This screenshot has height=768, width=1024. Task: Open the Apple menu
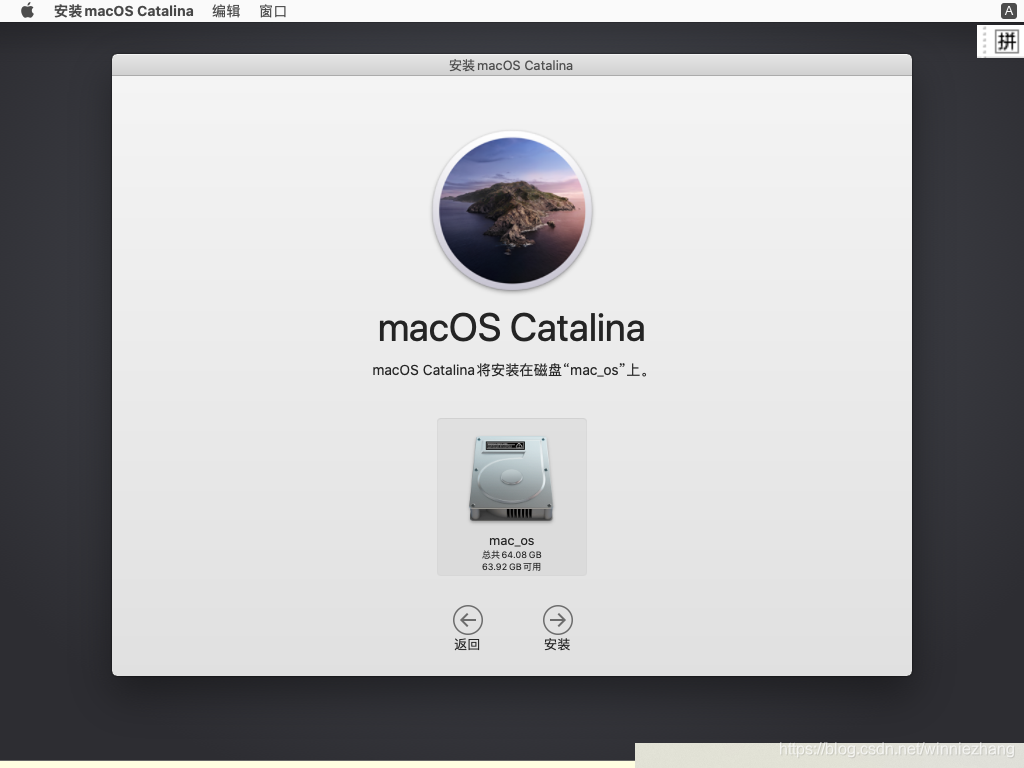coord(27,10)
